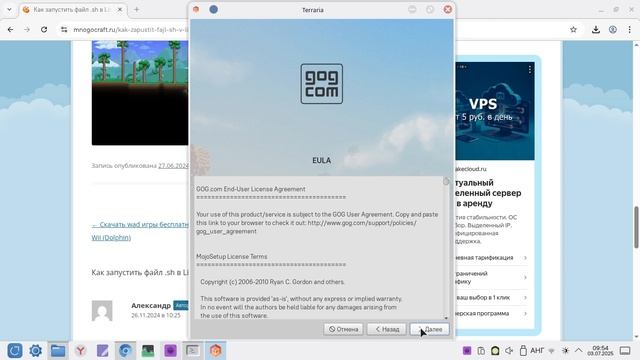Switch to the orange installer taskbar icon
The image size is (640, 360).
click(216, 351)
